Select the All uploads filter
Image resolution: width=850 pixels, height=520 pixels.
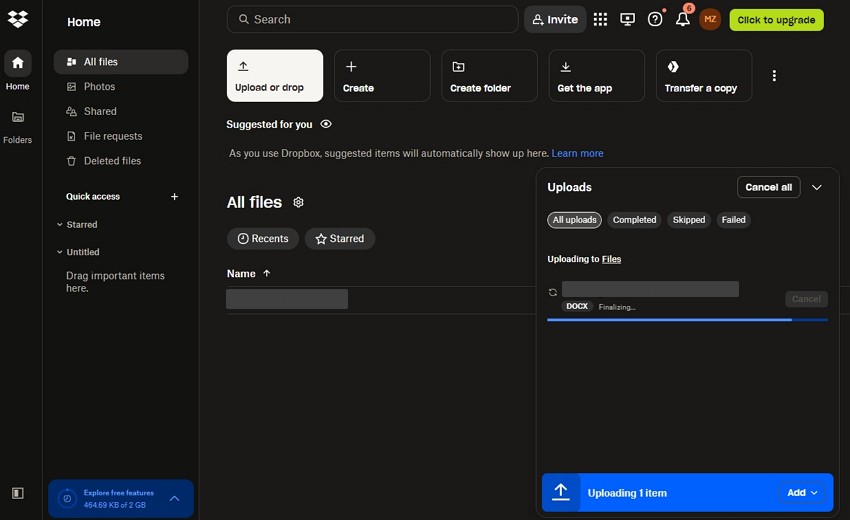click(574, 220)
